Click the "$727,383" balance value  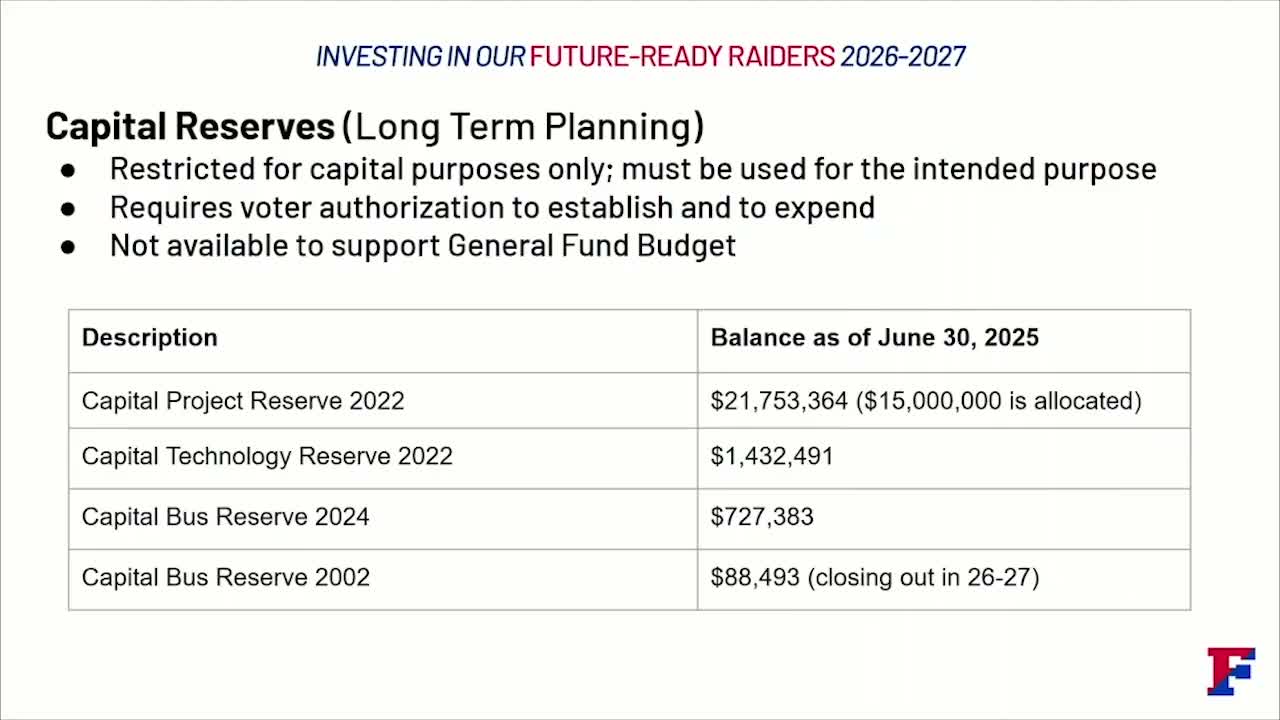pos(762,517)
